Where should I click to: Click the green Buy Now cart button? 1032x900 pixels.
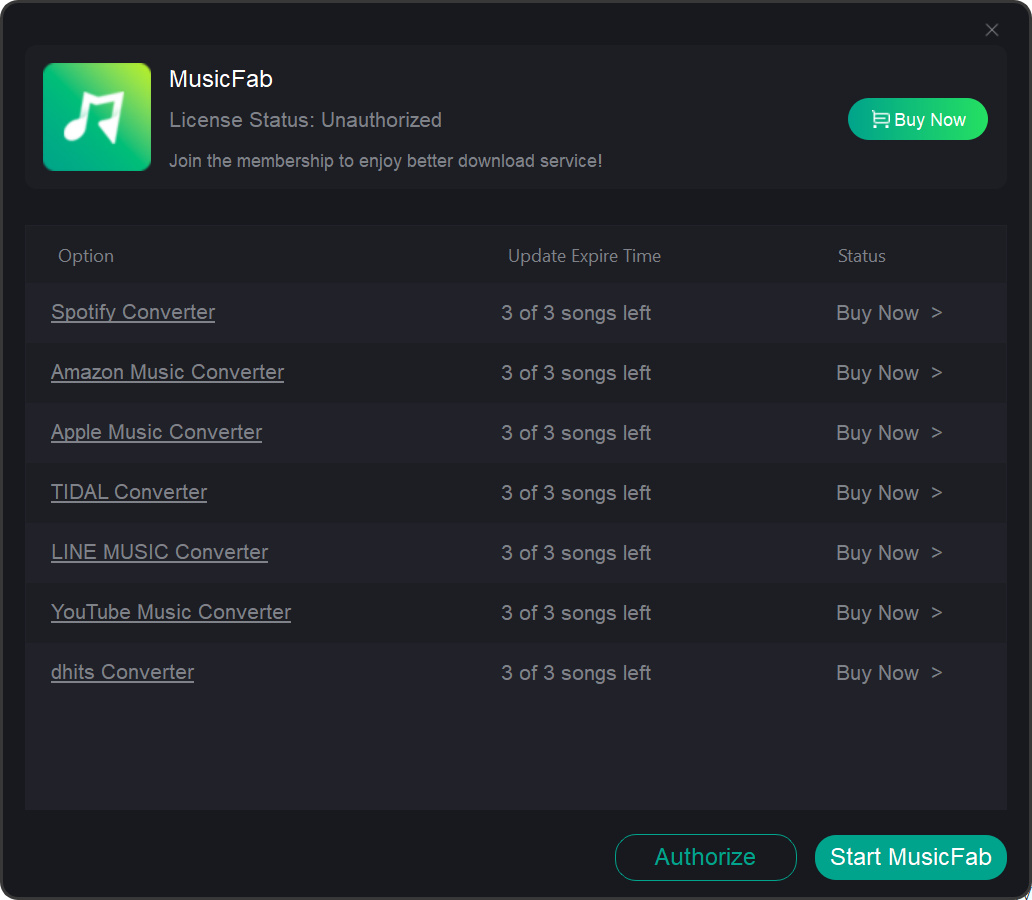click(x=917, y=119)
